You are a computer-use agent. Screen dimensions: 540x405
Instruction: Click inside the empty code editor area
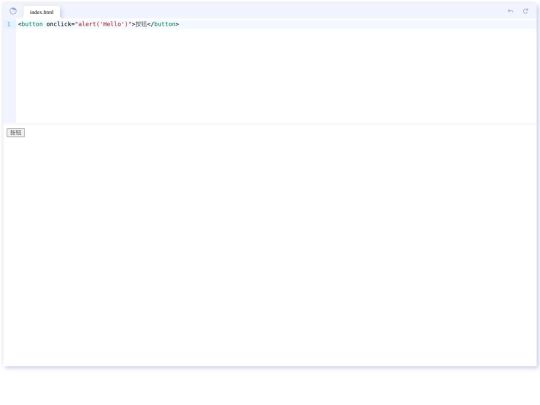click(x=276, y=76)
